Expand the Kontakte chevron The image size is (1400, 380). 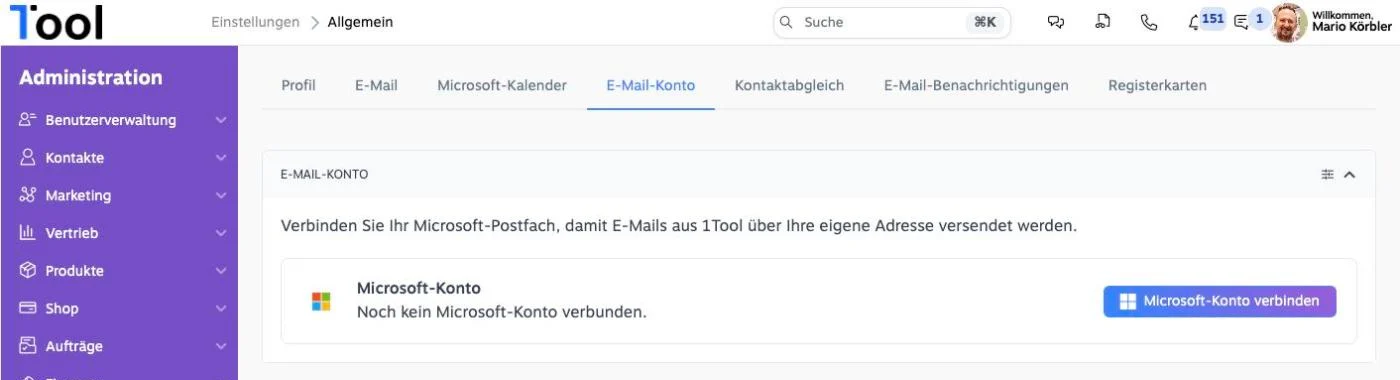[221, 158]
